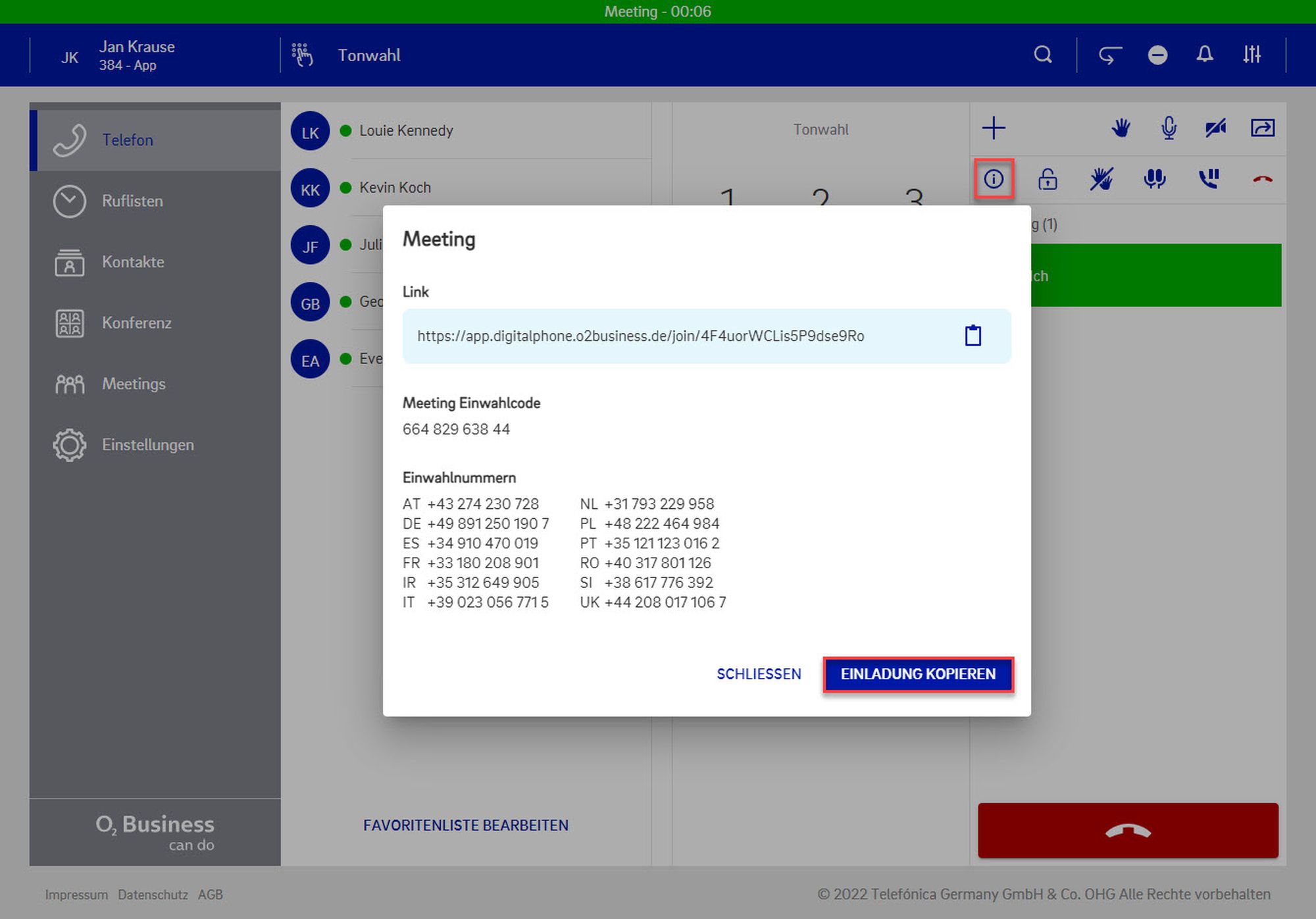Copy meeting link with clipboard icon
The width and height of the screenshot is (1316, 919).
click(x=973, y=336)
